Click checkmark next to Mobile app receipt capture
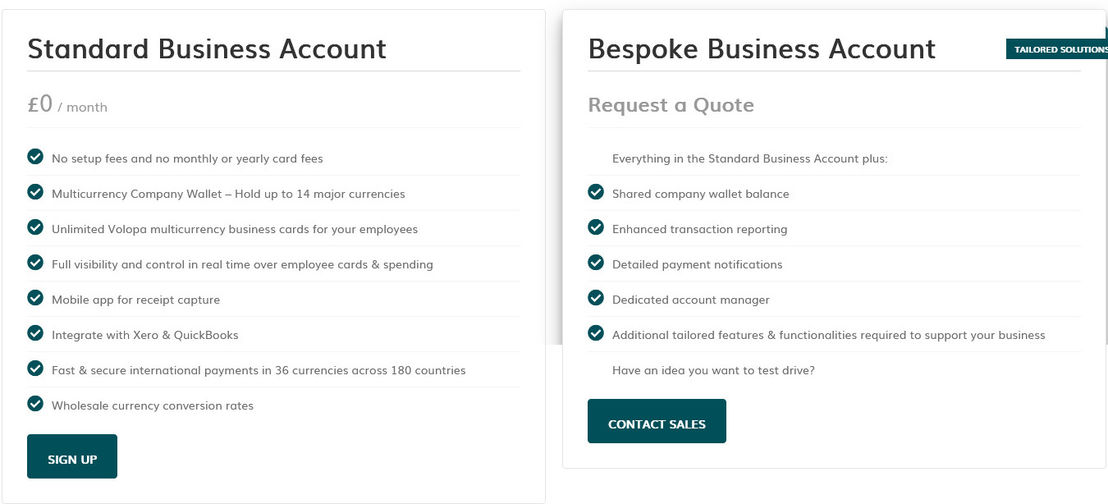Screen dimensions: 1108x504 click(x=35, y=298)
